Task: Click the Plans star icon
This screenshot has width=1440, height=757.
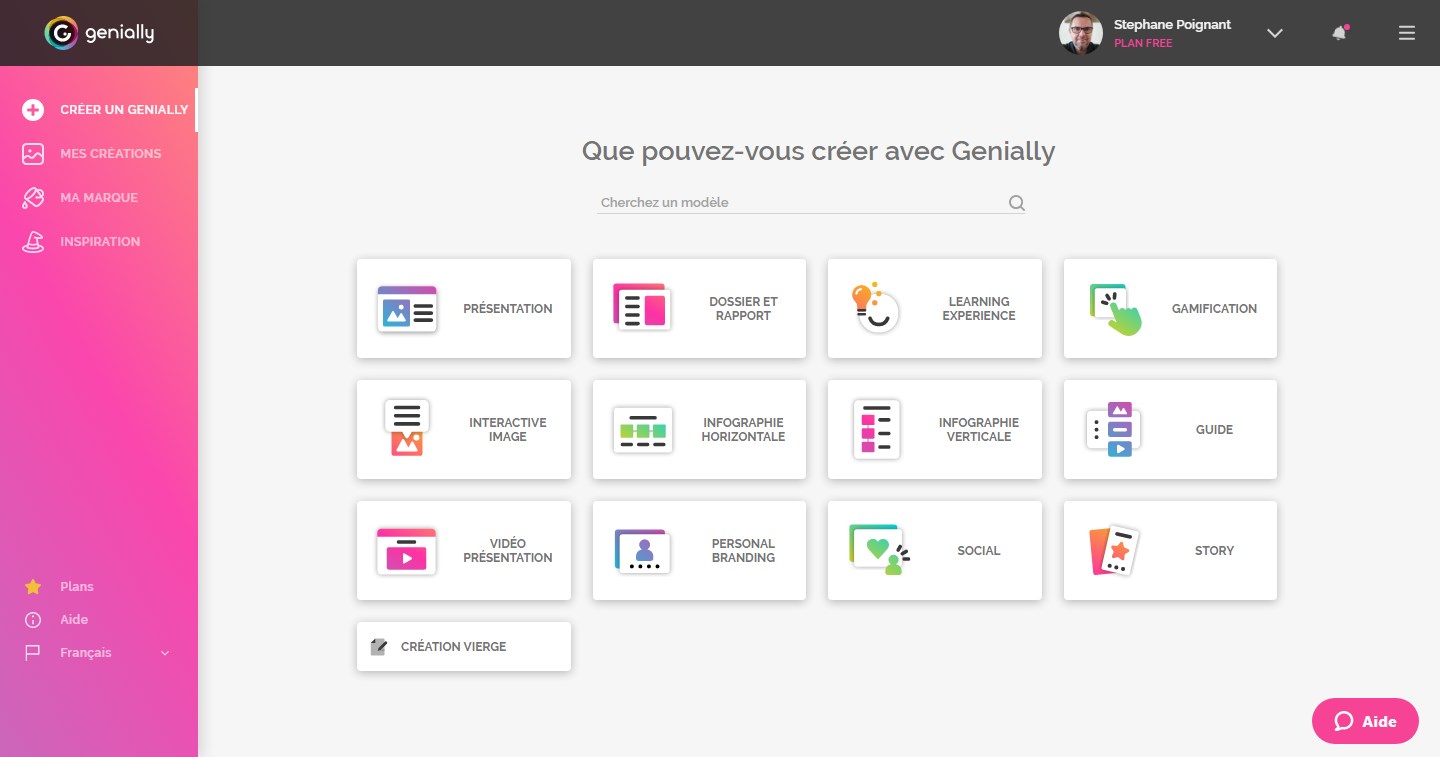Action: tap(33, 587)
